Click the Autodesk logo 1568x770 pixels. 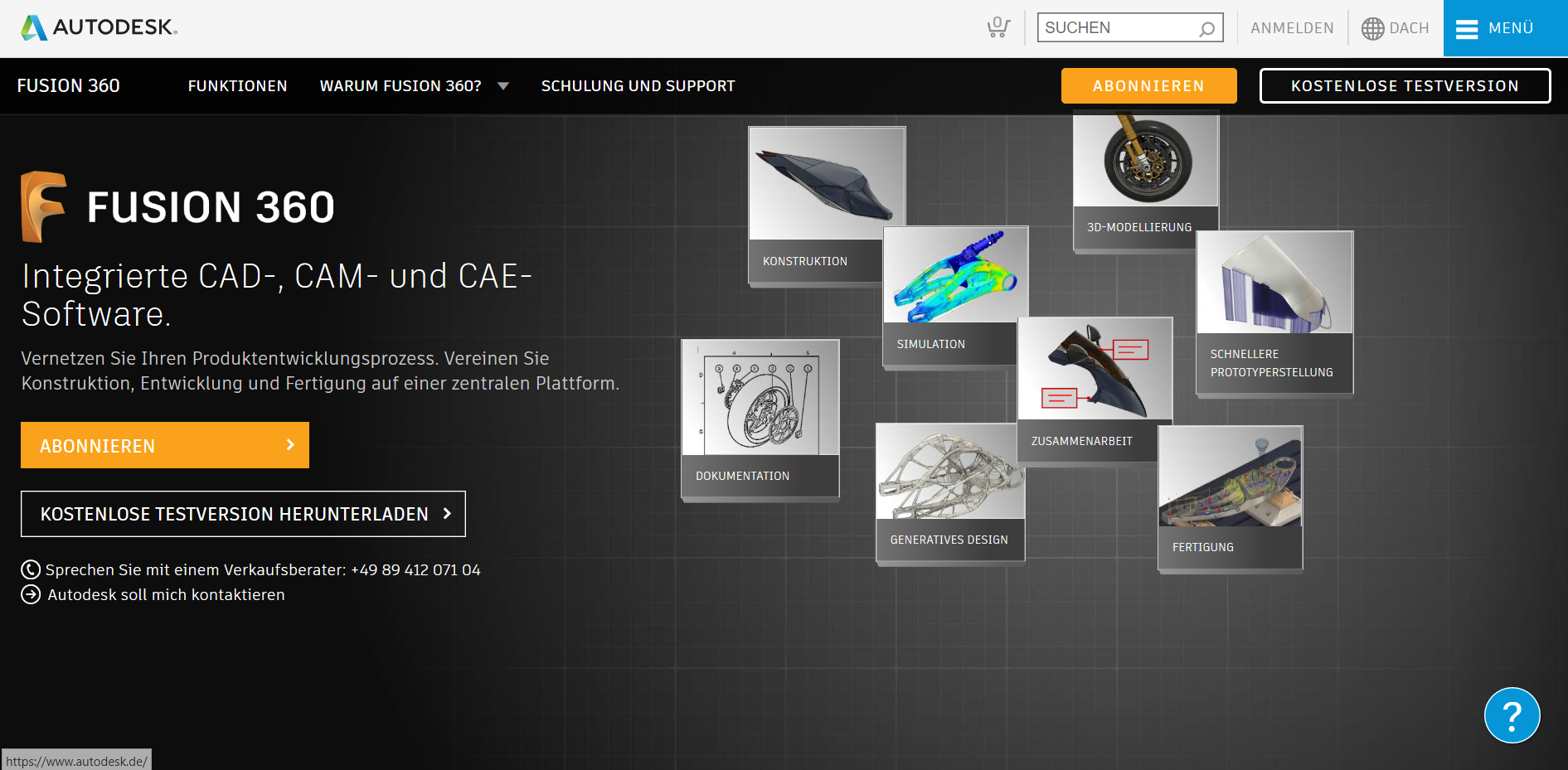[x=99, y=27]
